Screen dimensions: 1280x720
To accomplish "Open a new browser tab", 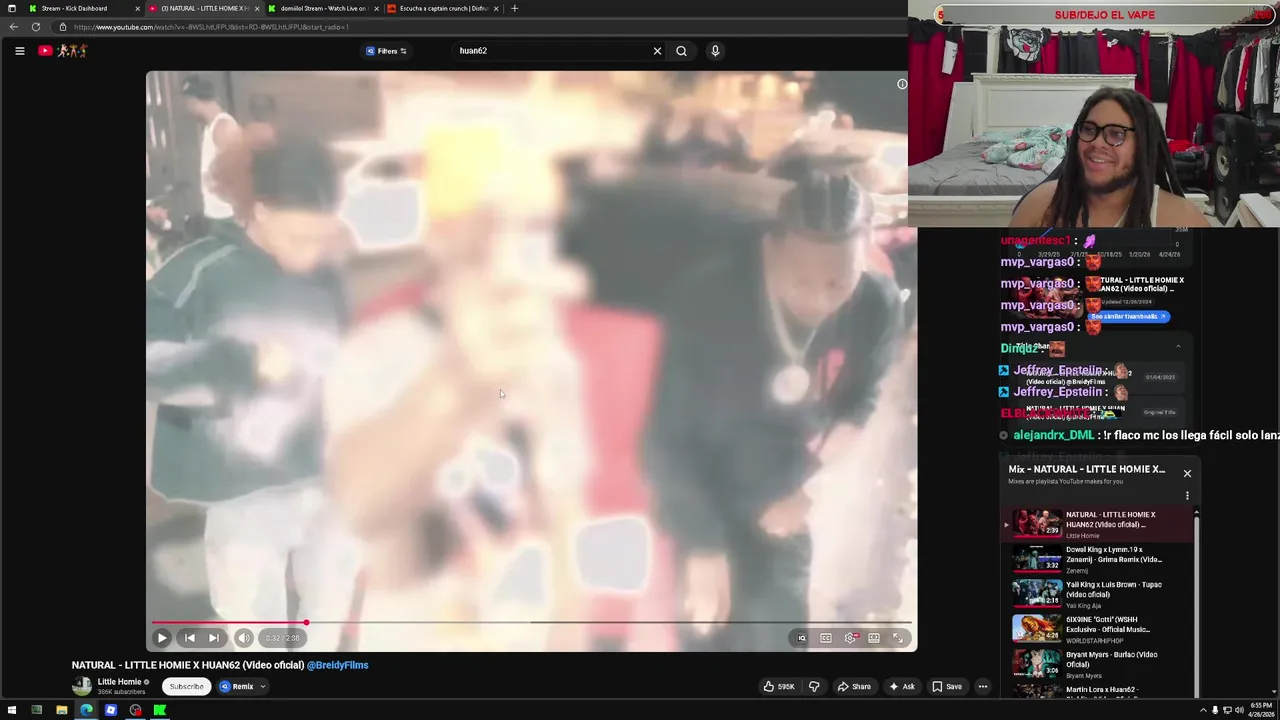I will click(x=514, y=8).
